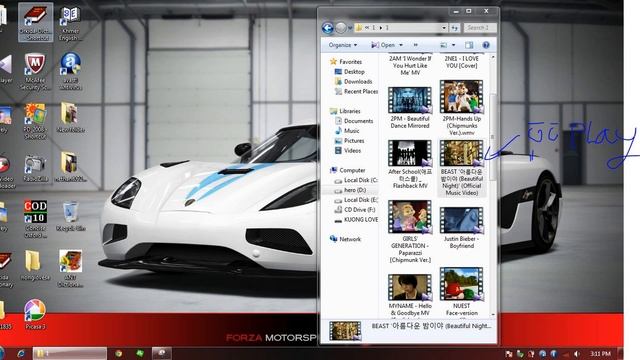Click the Show desktop button at the taskbar end
The height and width of the screenshot is (360, 640).
tap(620, 353)
